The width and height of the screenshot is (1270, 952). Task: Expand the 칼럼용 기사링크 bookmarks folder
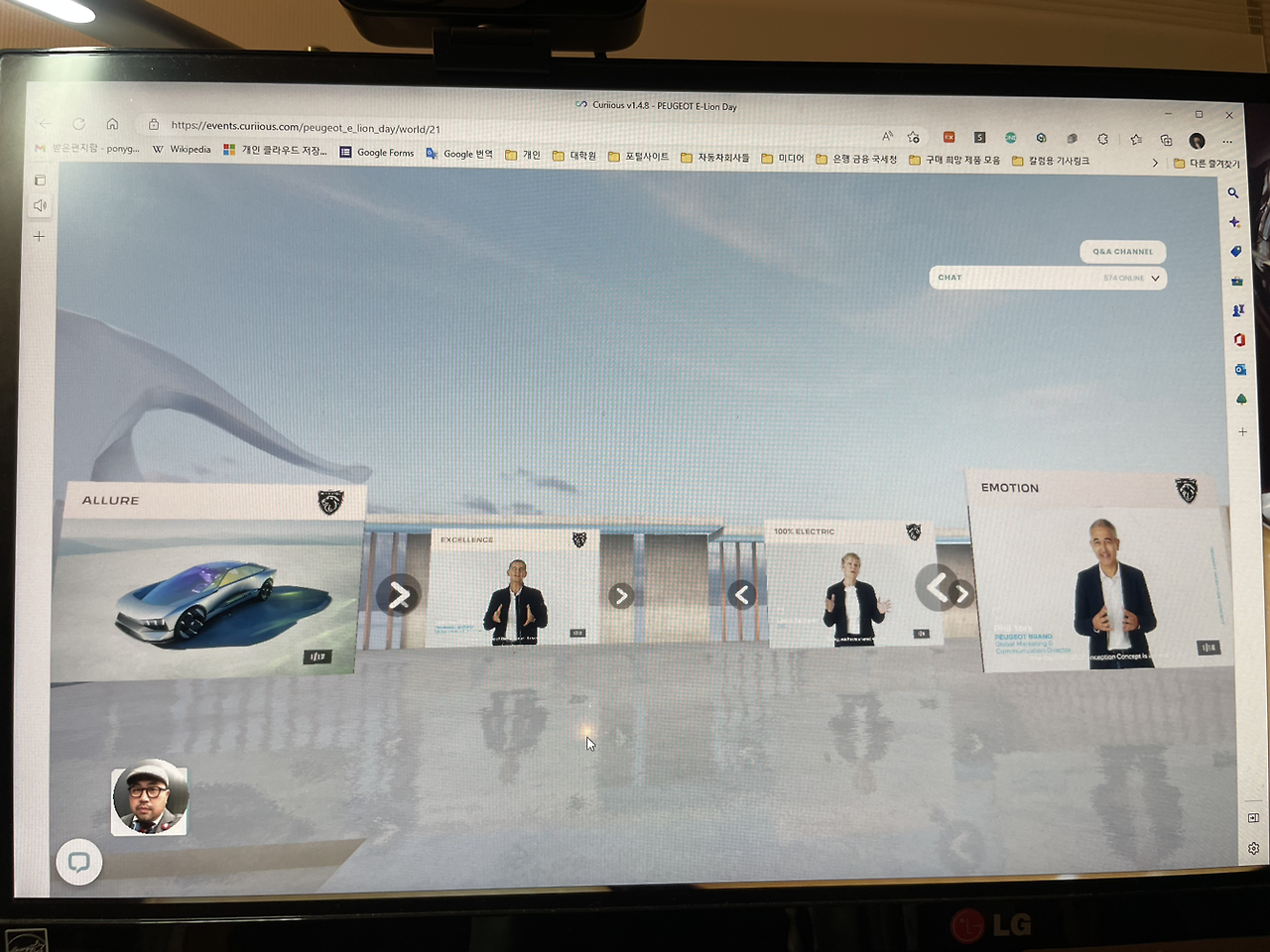click(x=1052, y=161)
